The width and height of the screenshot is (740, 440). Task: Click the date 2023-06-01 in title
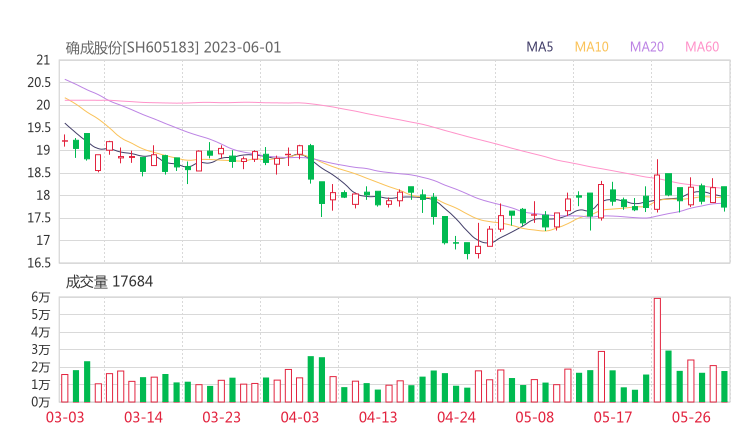[242, 48]
